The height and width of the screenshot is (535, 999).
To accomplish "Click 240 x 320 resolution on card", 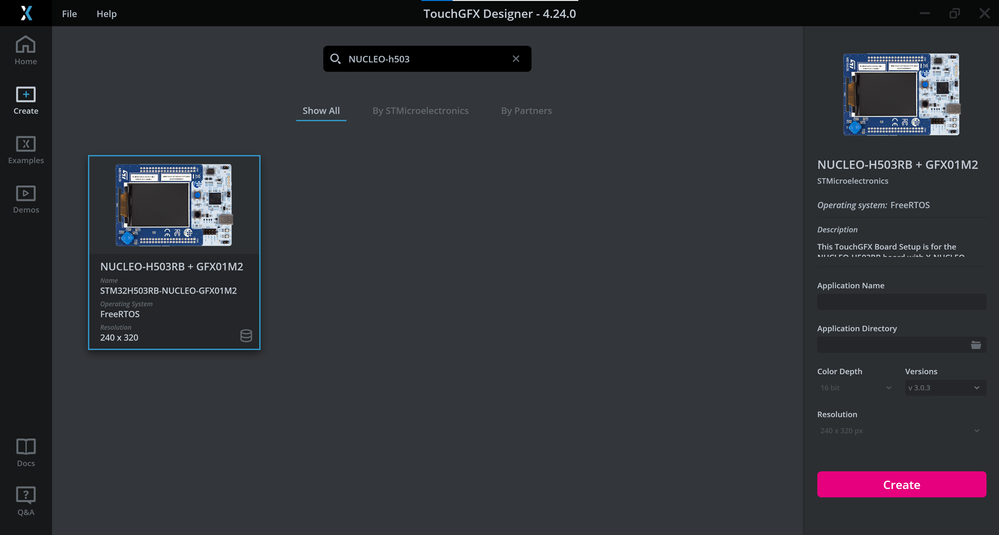I will (119, 338).
